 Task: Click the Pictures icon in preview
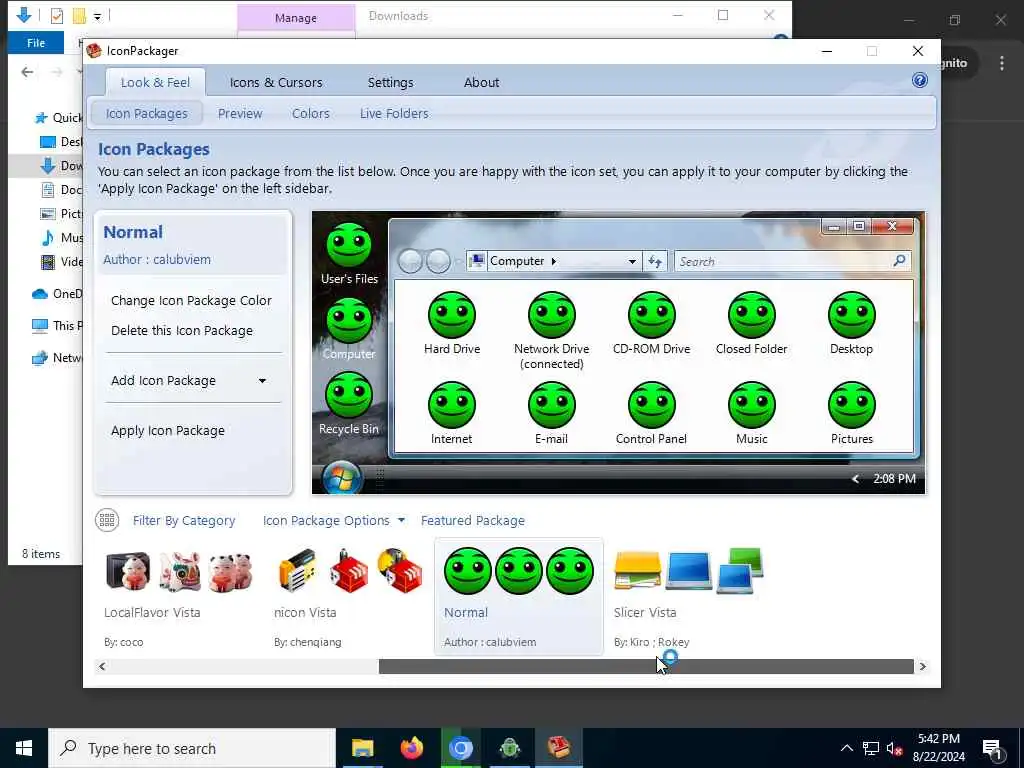[852, 406]
